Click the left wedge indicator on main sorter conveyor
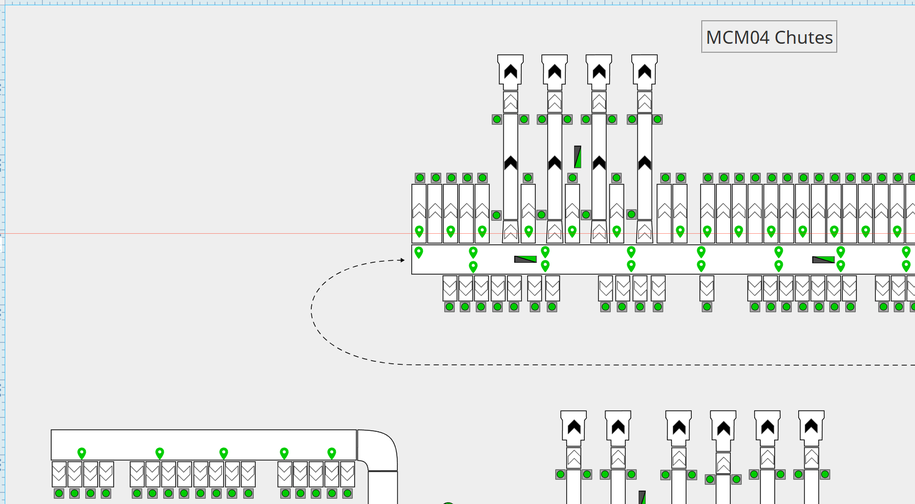915x504 pixels. pyautogui.click(x=525, y=260)
